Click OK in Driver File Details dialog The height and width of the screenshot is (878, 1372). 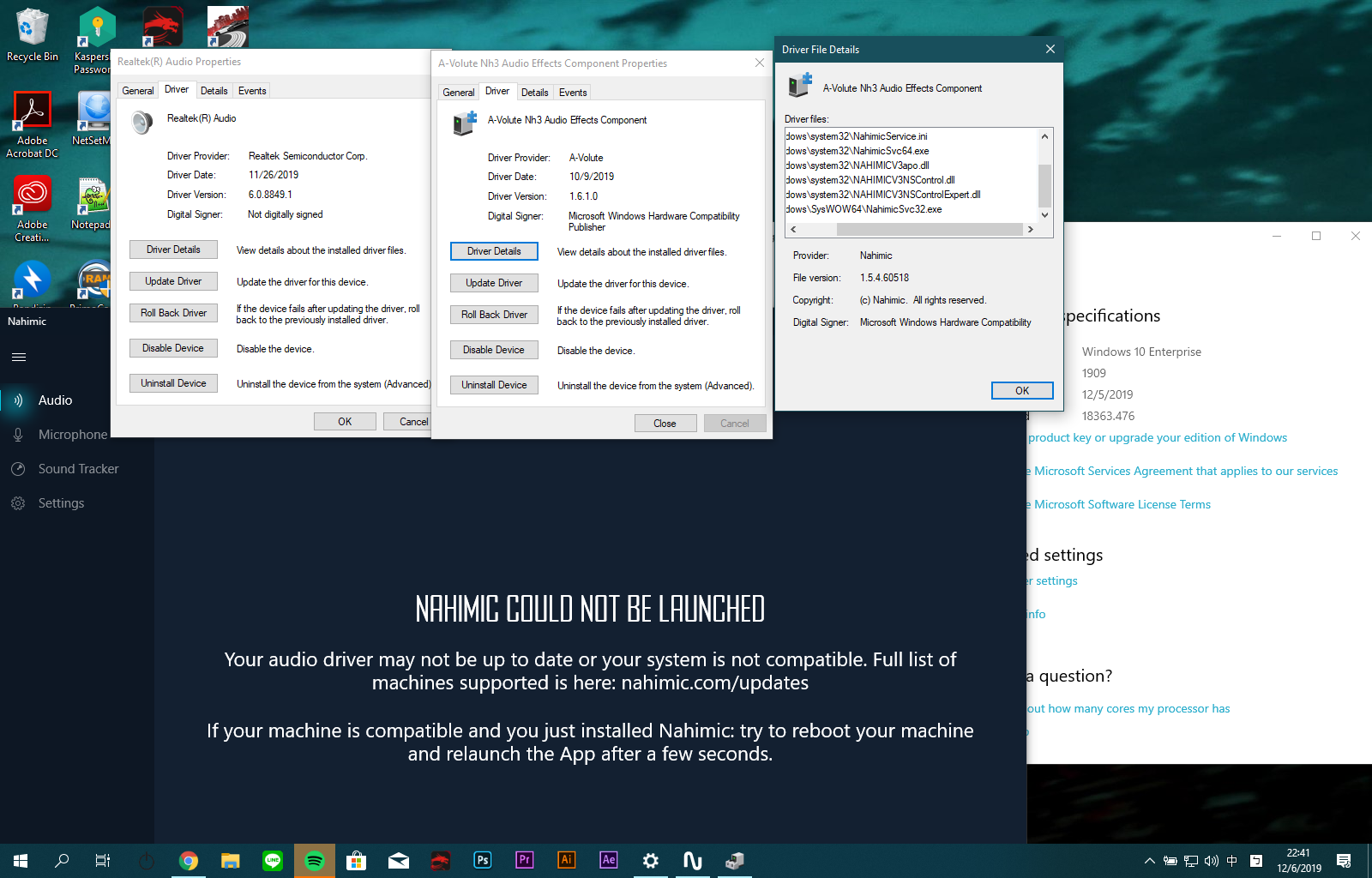[x=1022, y=391]
